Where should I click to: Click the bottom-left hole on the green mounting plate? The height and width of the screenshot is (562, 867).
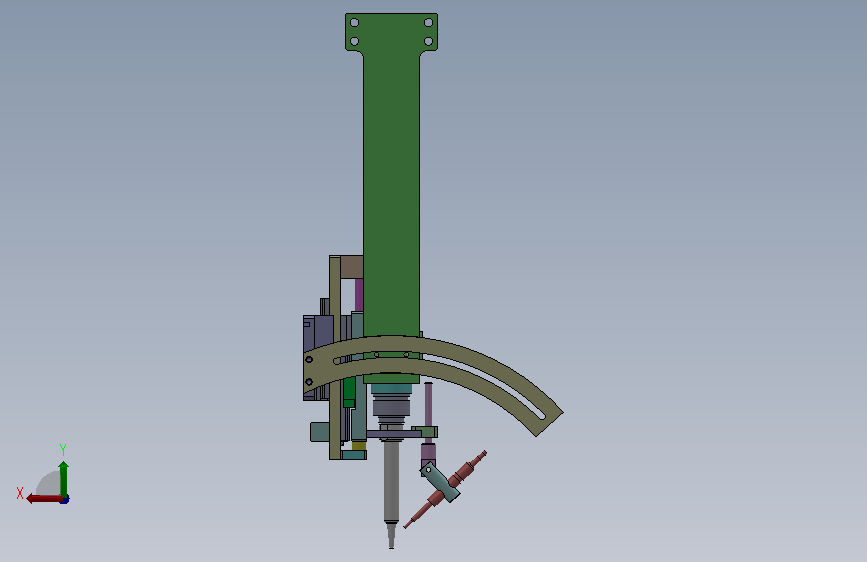pos(354,41)
